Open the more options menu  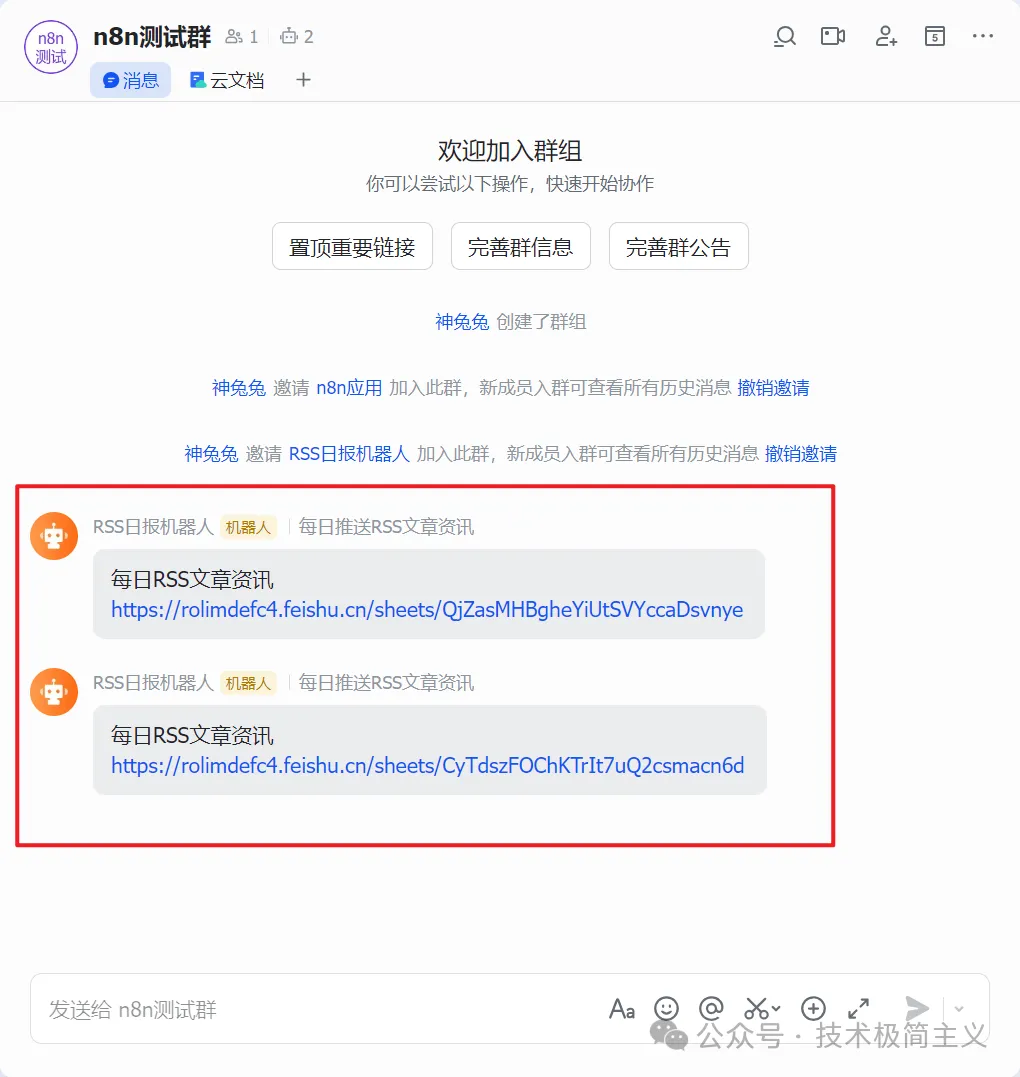pos(982,36)
